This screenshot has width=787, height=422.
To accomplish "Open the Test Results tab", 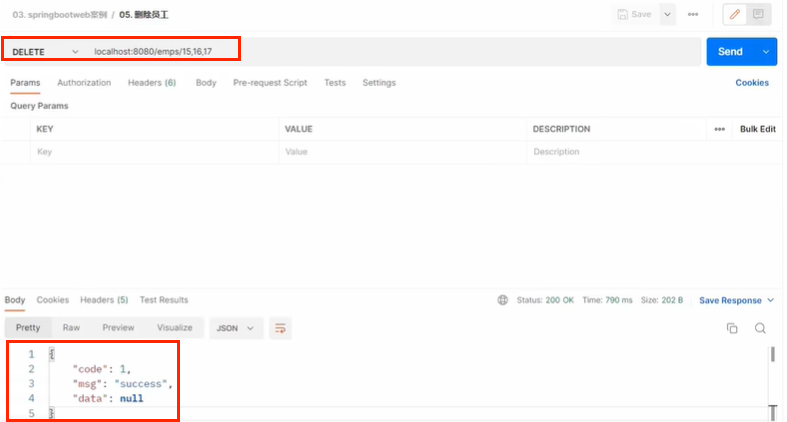I will [x=164, y=300].
